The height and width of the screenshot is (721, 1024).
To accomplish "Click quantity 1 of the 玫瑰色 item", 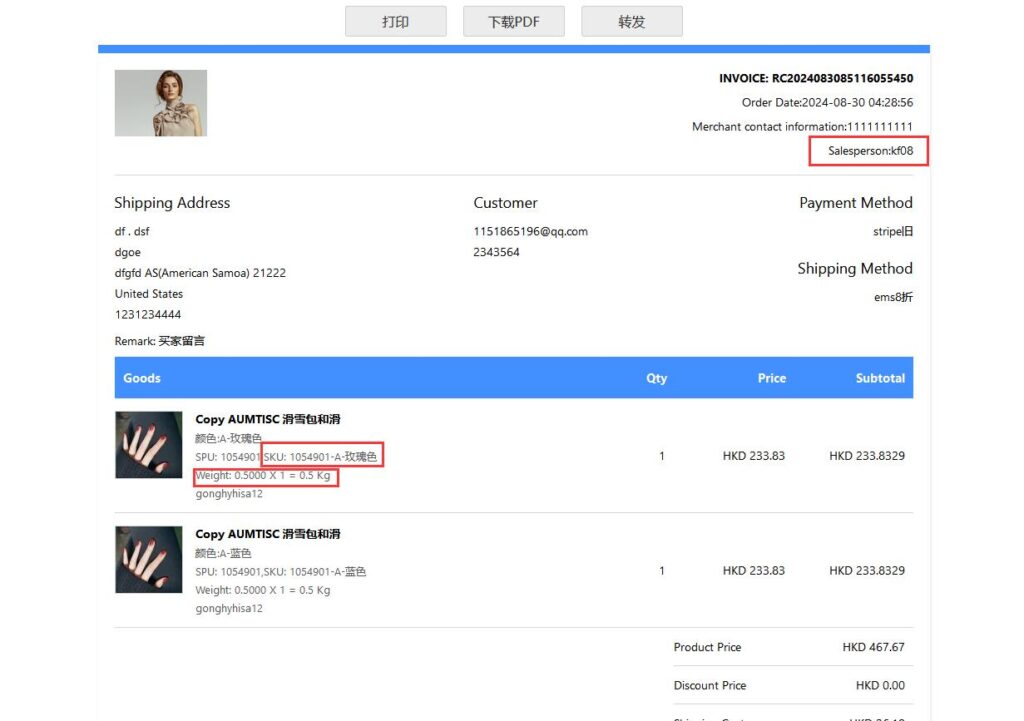I will pyautogui.click(x=662, y=456).
